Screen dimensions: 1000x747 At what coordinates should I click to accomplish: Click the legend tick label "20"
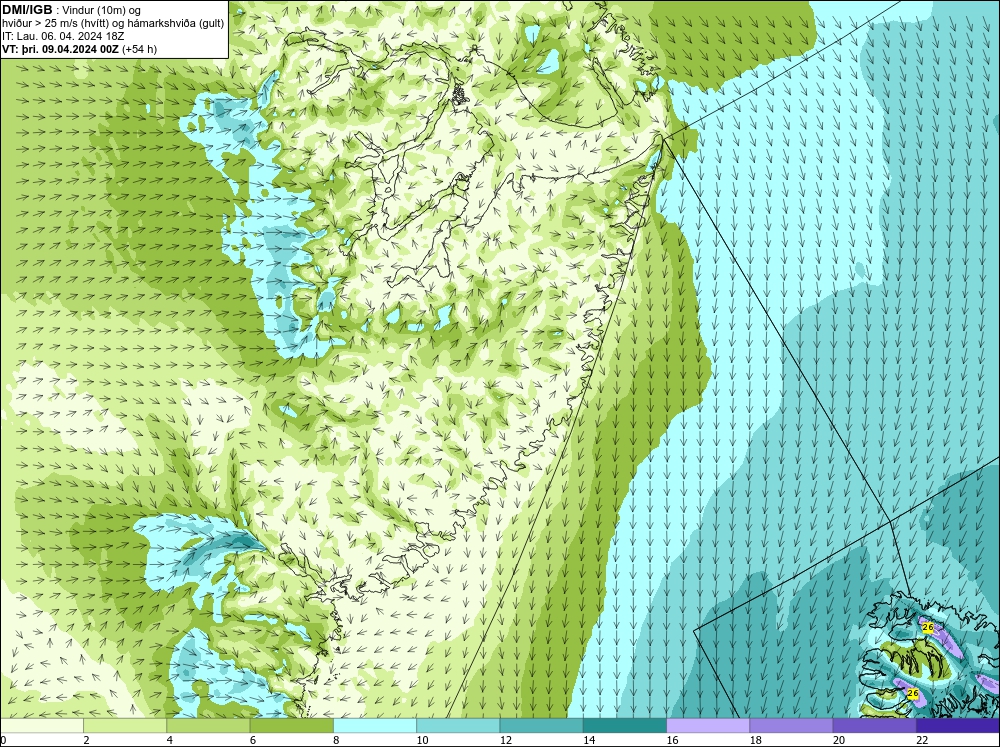tap(839, 740)
